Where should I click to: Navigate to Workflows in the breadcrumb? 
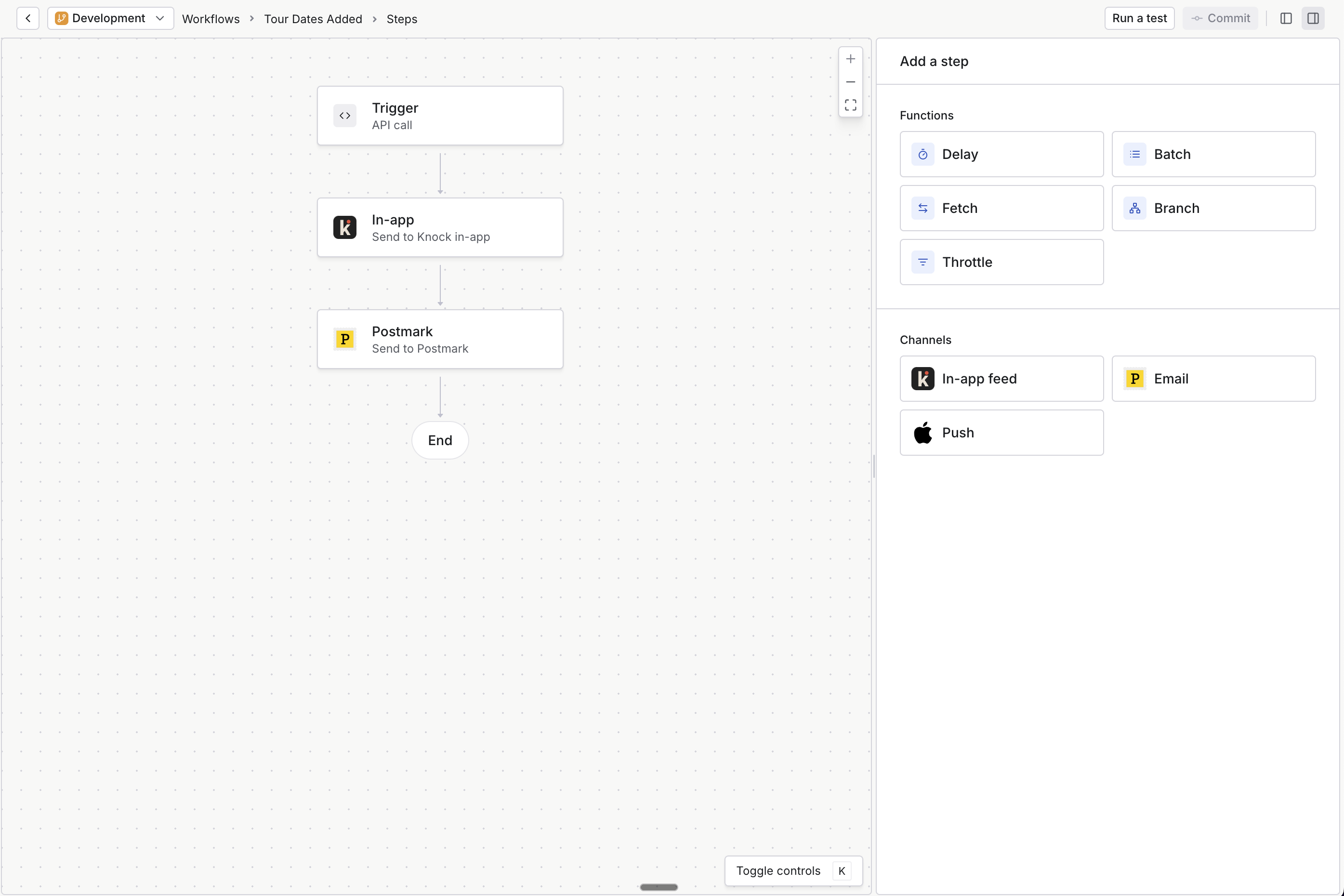pos(211,19)
